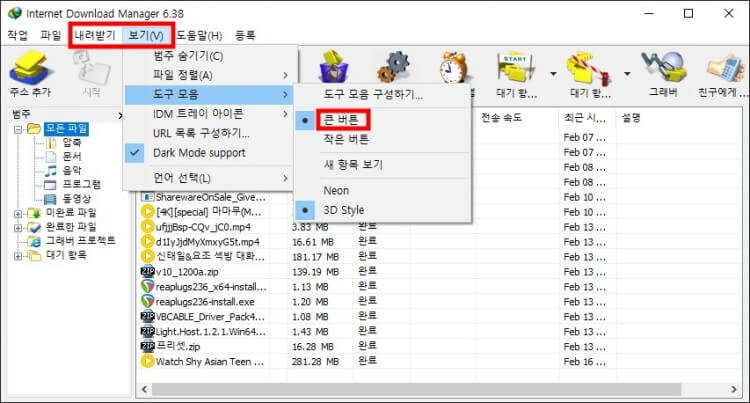
Task: Click the greyed Resume (시작) toolbar icon
Action: tap(91, 67)
